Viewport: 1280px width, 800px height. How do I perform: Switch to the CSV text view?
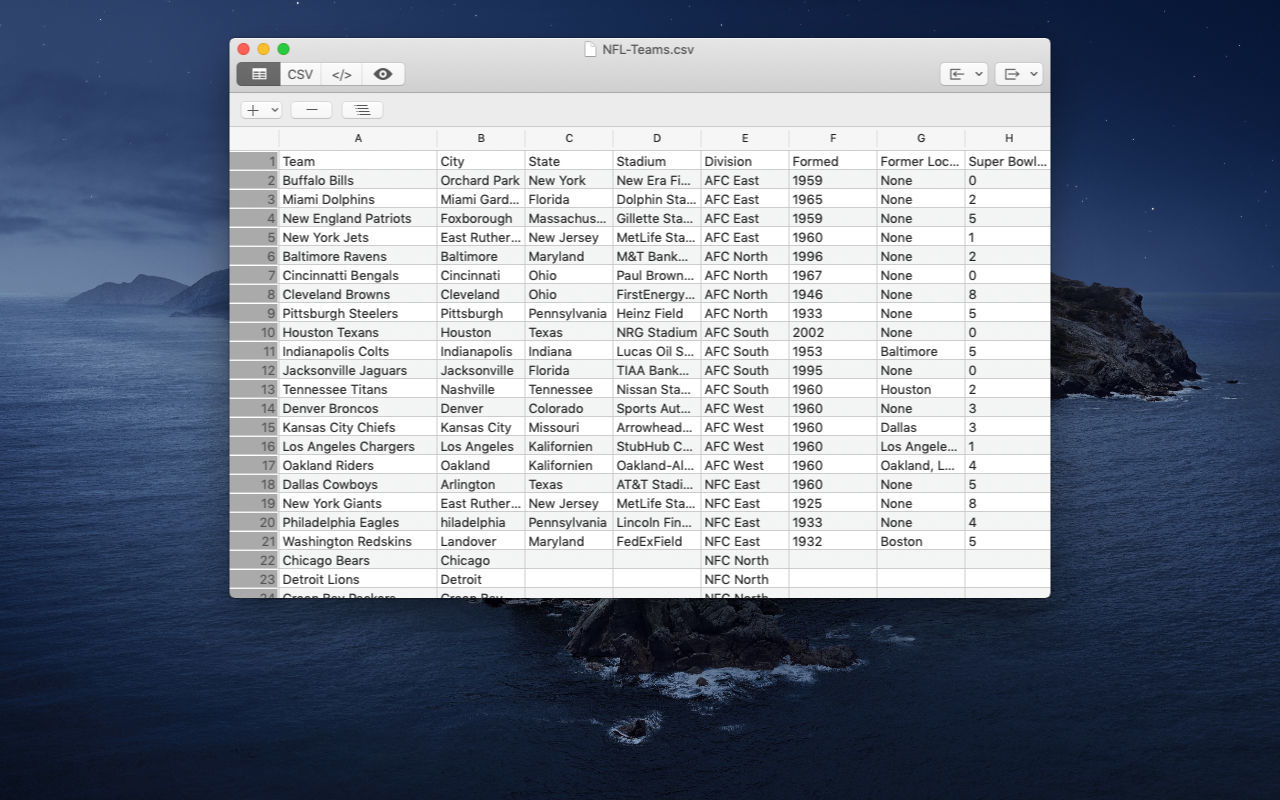coord(300,74)
